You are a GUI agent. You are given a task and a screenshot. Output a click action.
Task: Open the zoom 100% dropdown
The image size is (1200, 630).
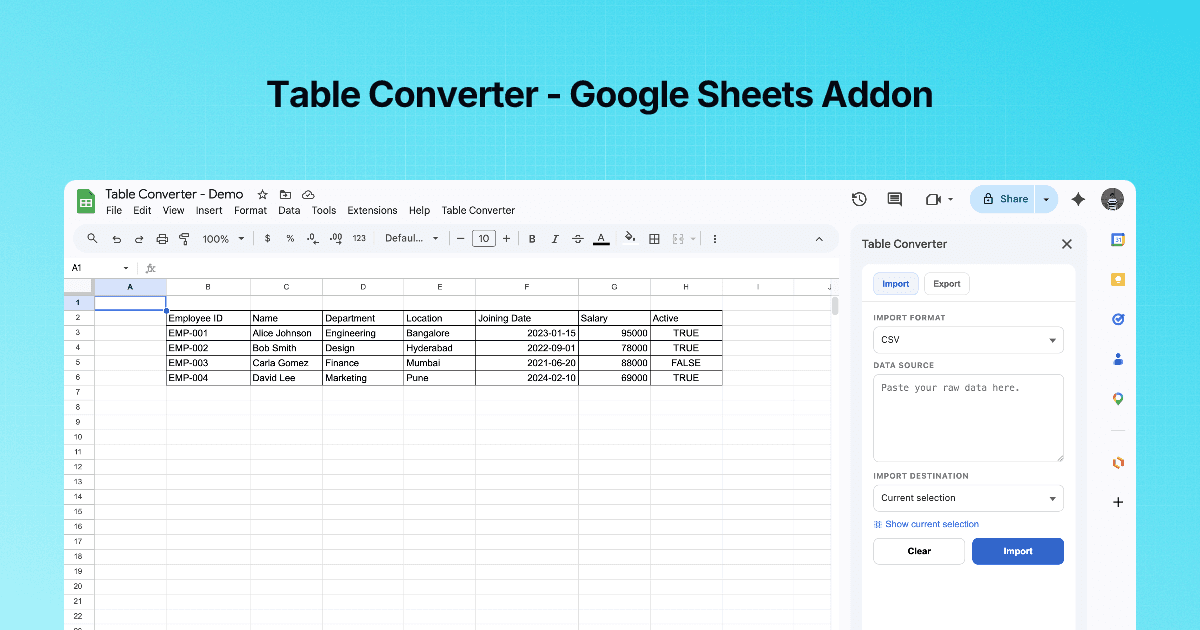click(224, 239)
